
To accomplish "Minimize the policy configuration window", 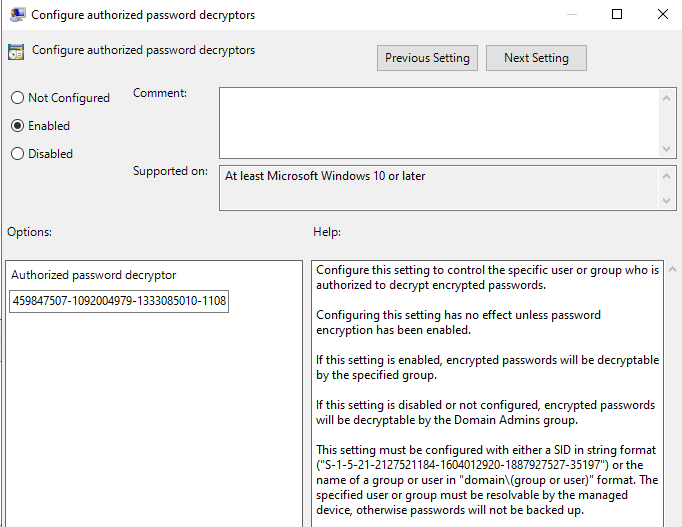I will click(571, 15).
